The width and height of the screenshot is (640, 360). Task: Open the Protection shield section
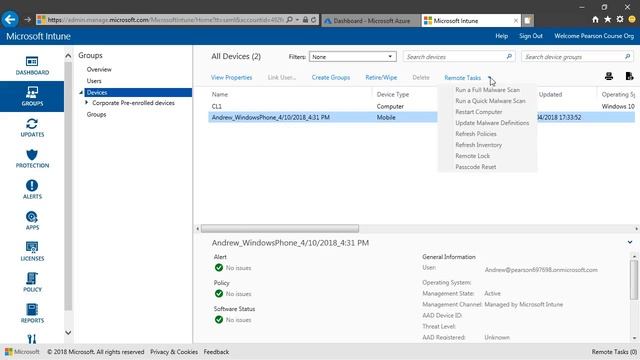tap(32, 158)
